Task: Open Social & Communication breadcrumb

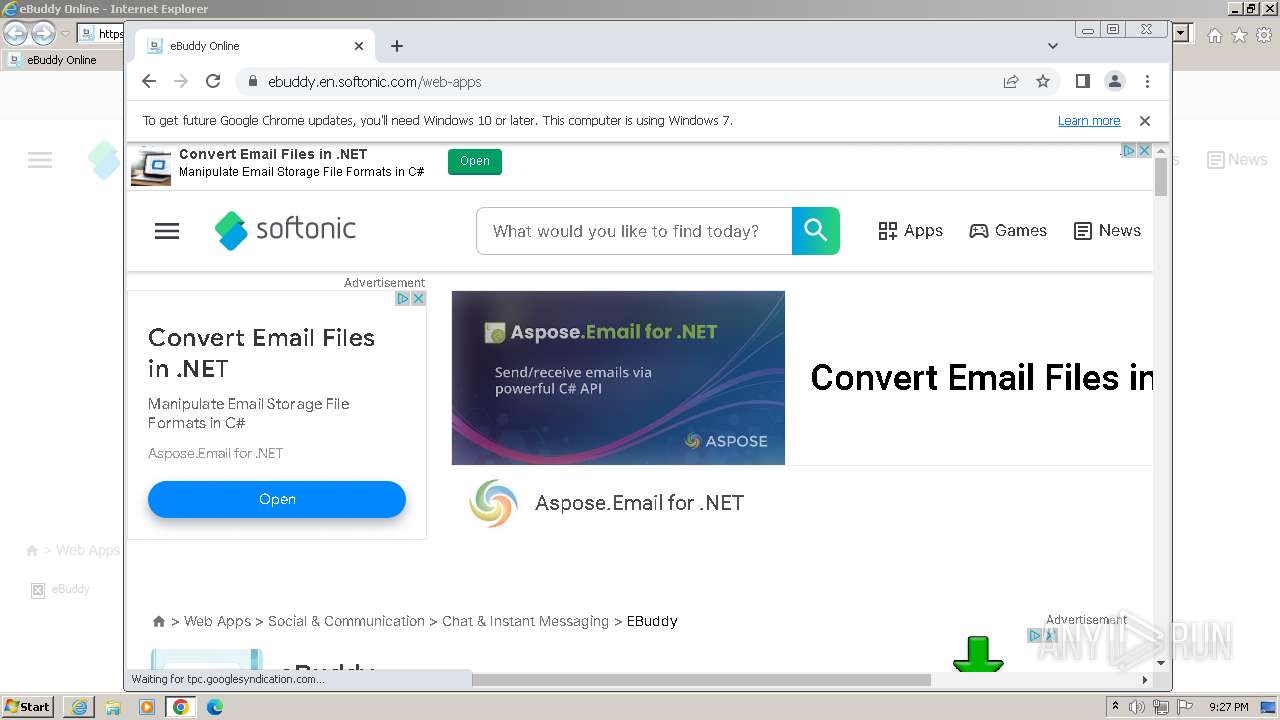Action: (346, 621)
